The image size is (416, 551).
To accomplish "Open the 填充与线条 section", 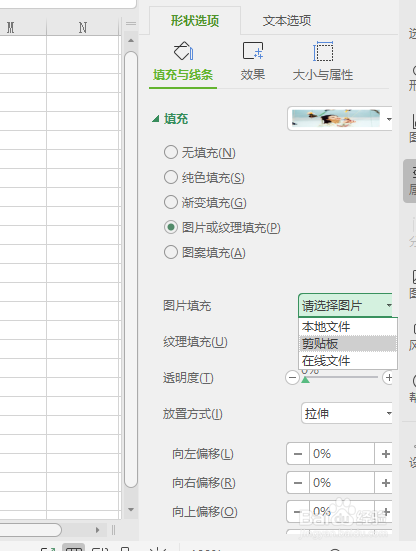I will (x=183, y=75).
